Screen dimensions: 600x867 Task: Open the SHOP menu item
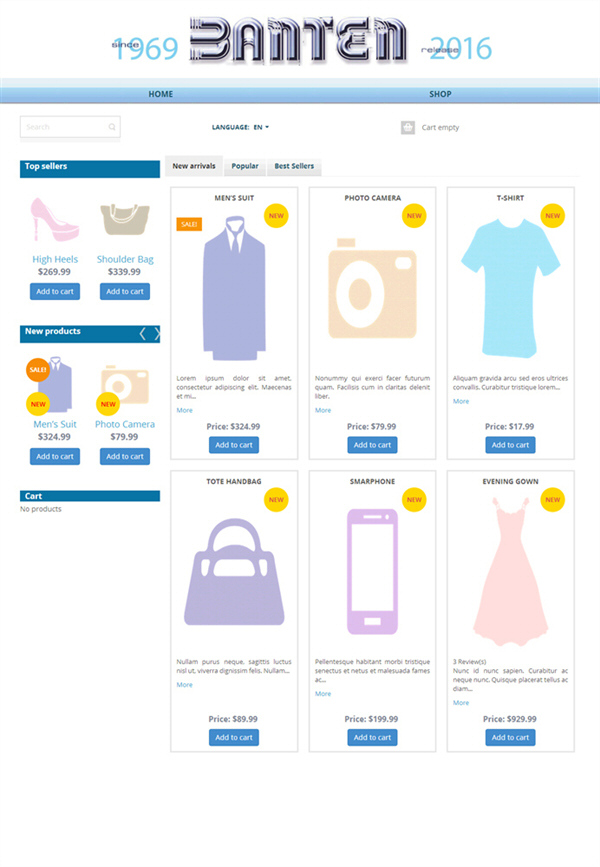440,94
